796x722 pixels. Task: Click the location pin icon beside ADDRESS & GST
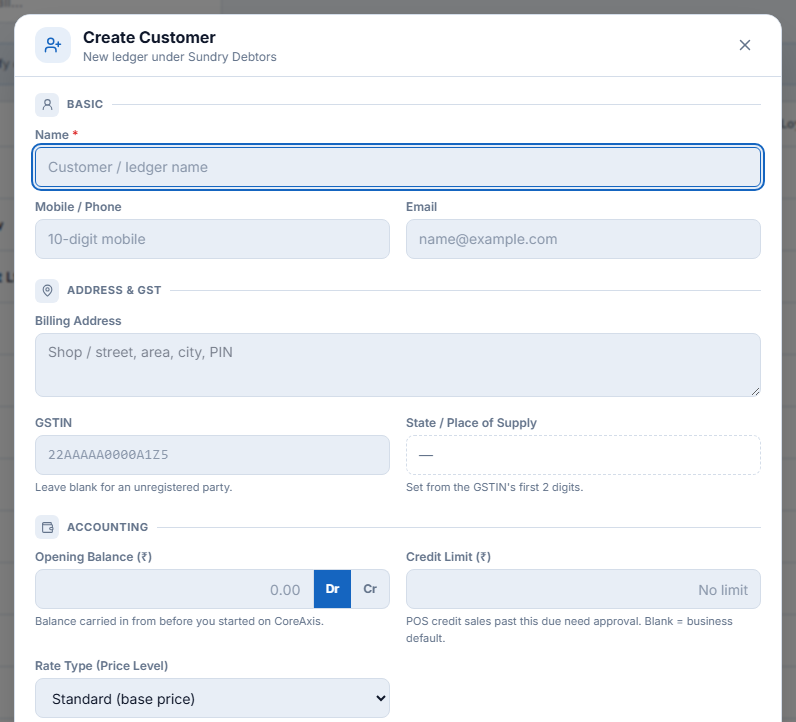pos(47,290)
